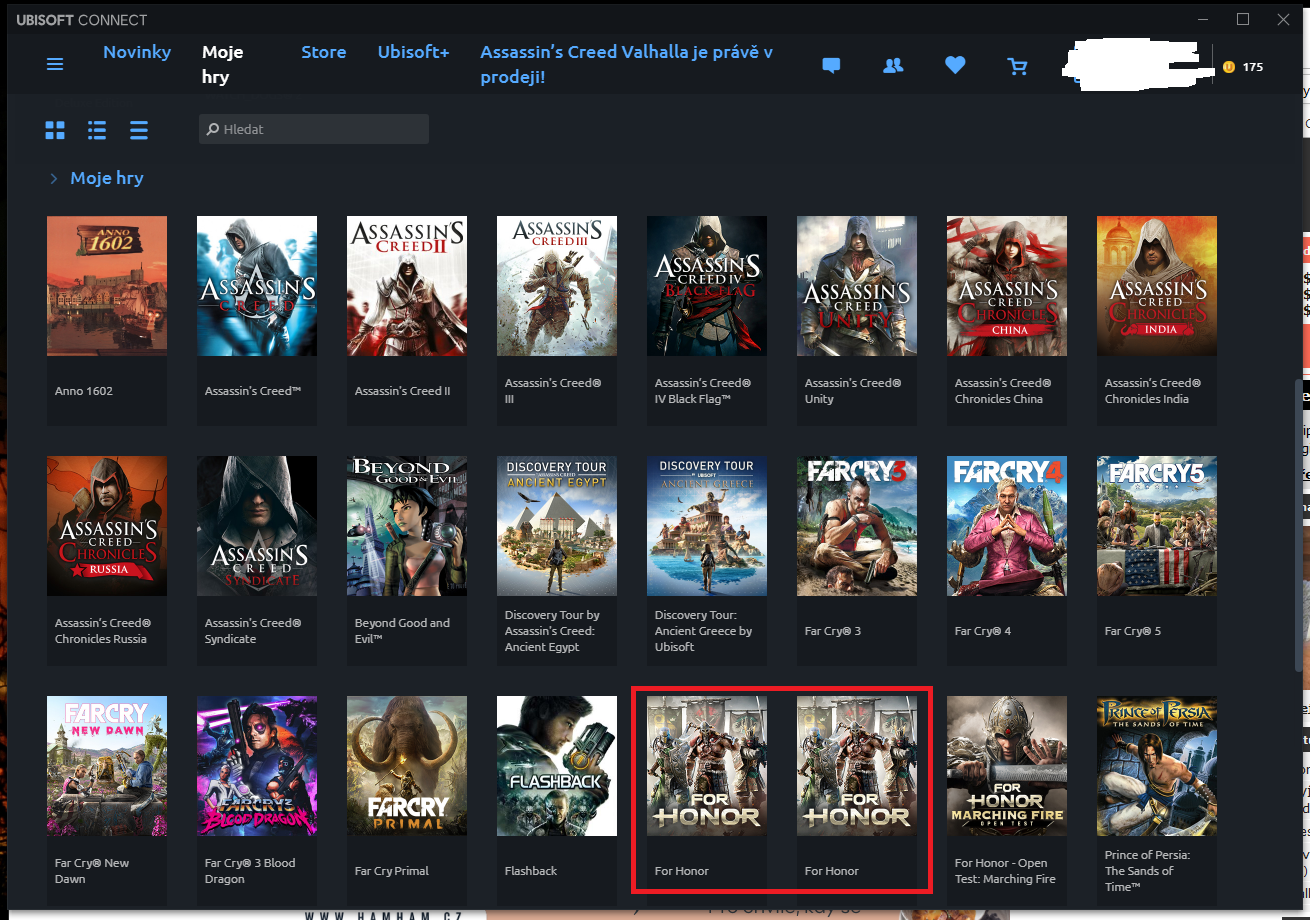Click the Hledat search field

pos(314,129)
